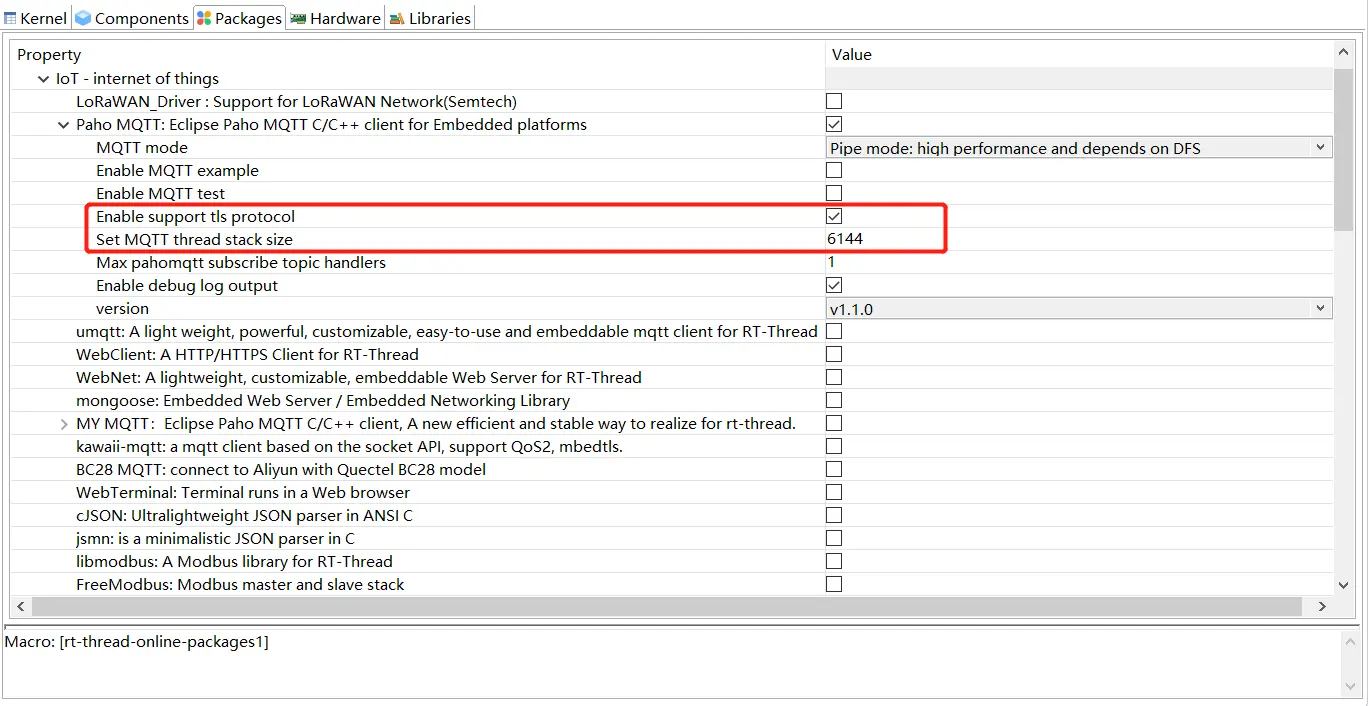
Task: Tick the Enable MQTT example checkbox
Action: (834, 170)
